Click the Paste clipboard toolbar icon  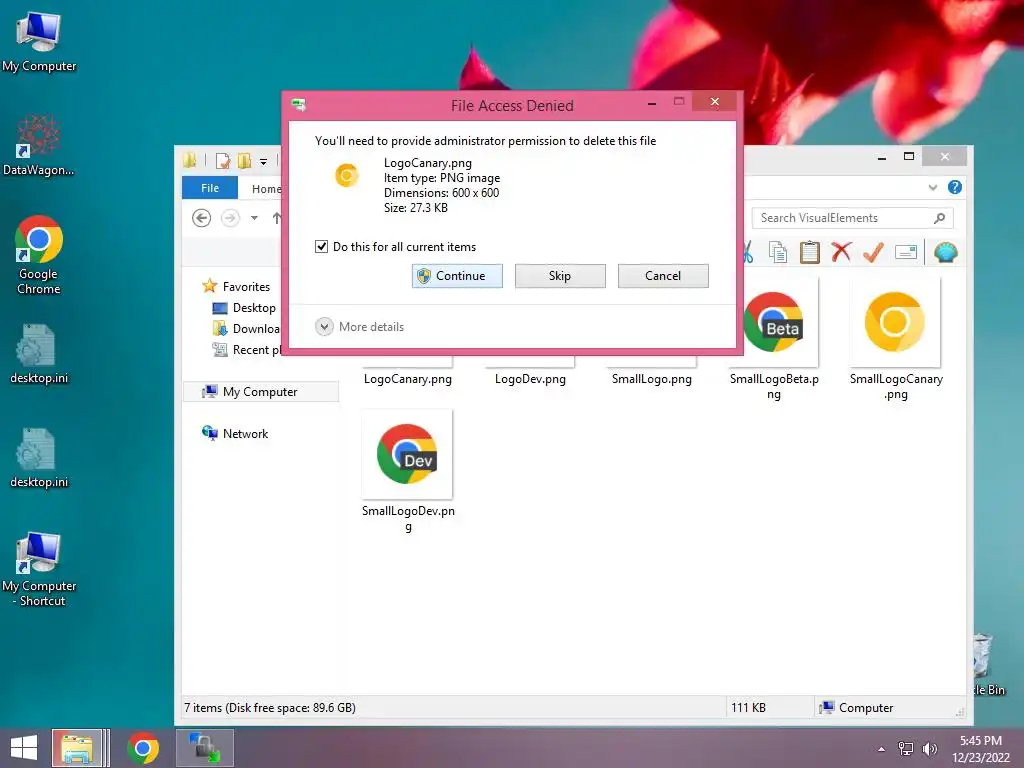[x=809, y=252]
